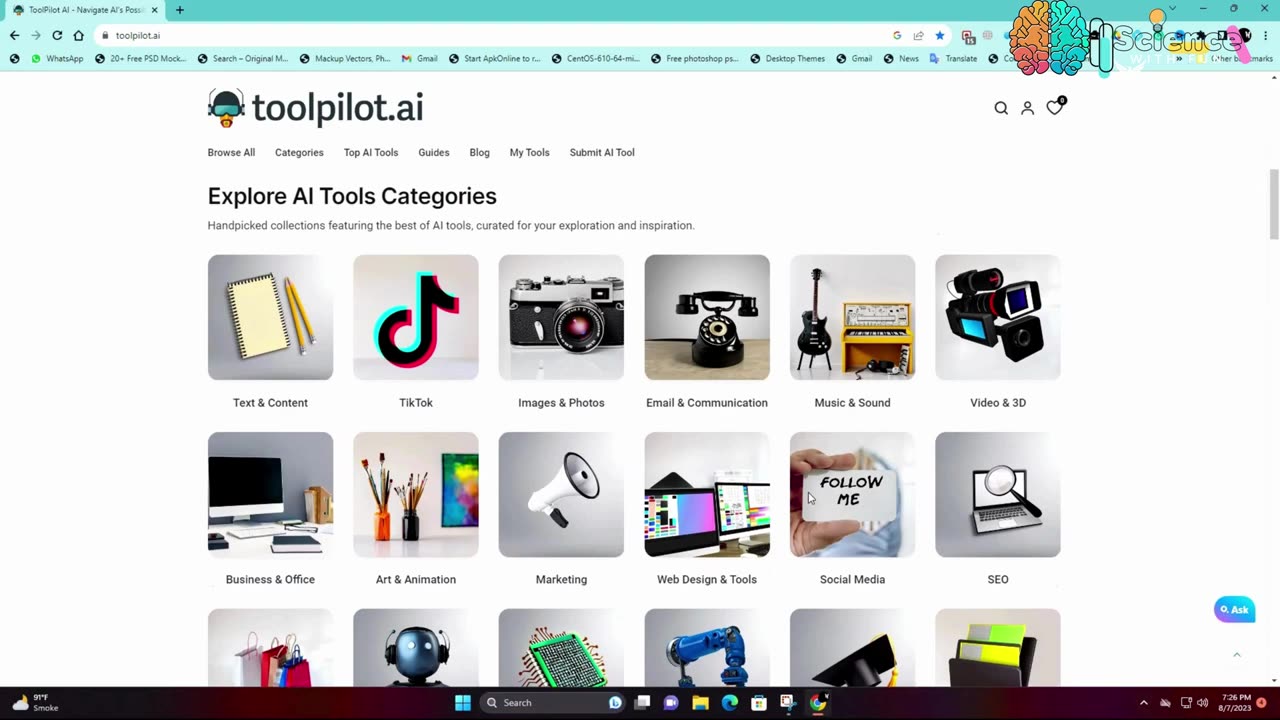Open Browse All in navigation
This screenshot has width=1280, height=720.
pos(231,153)
